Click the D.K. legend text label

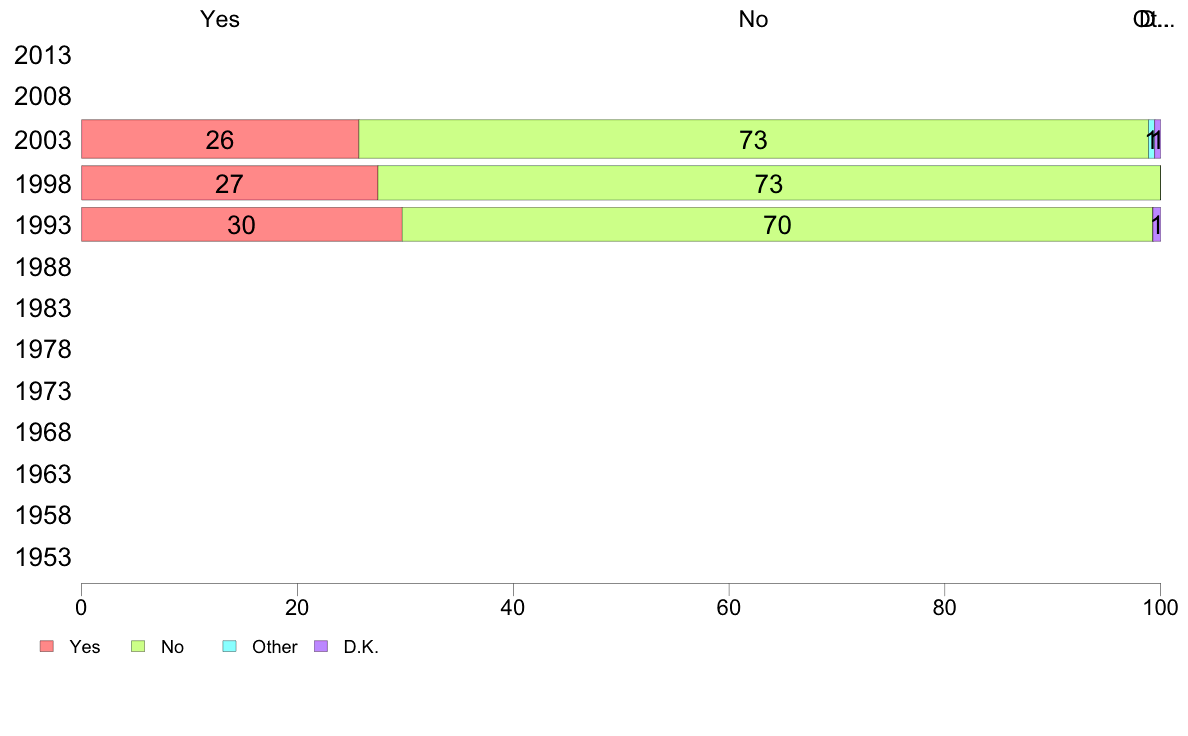point(361,647)
